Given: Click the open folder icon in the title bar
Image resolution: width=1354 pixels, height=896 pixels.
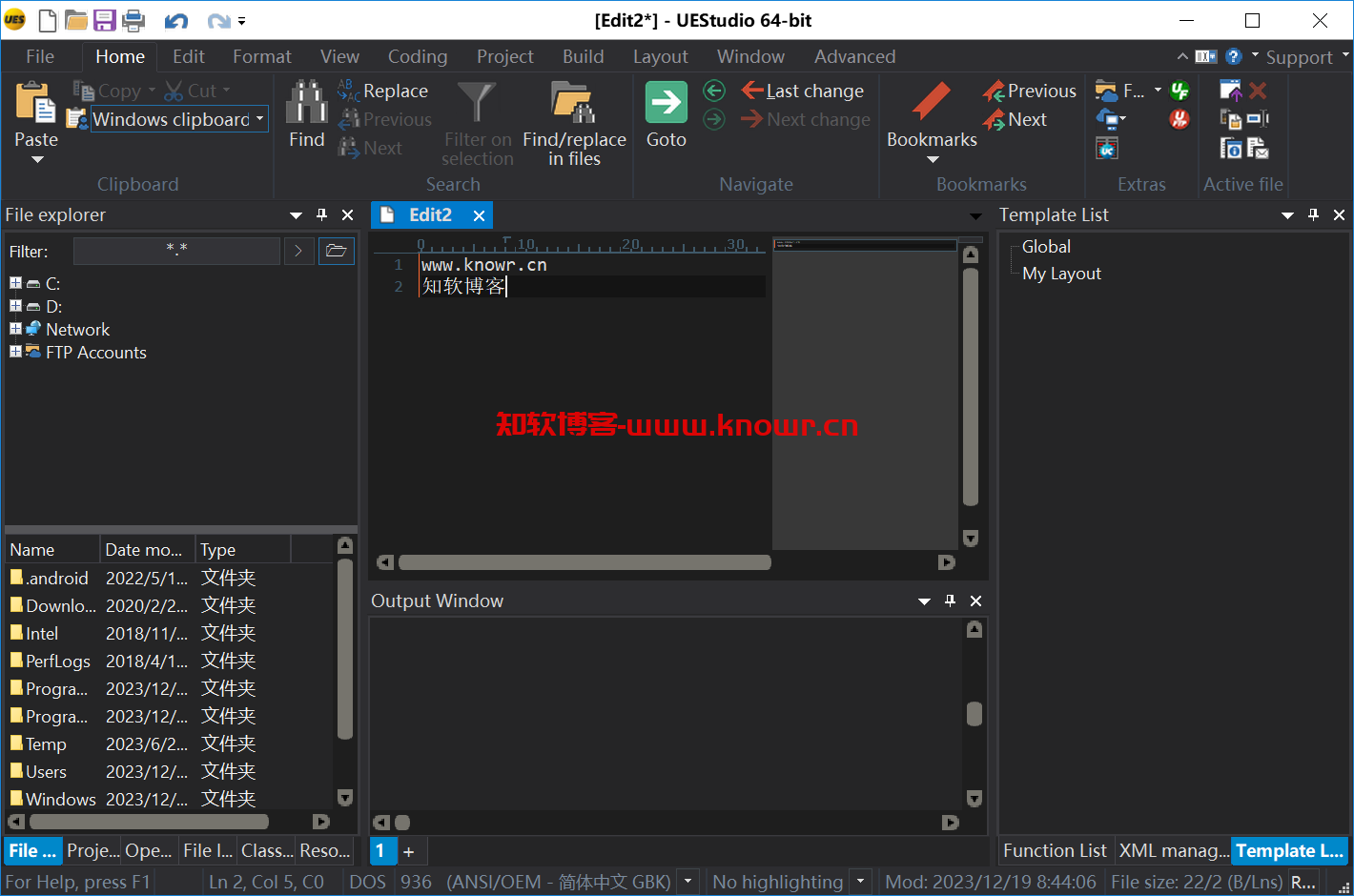Looking at the screenshot, I should coord(76,20).
